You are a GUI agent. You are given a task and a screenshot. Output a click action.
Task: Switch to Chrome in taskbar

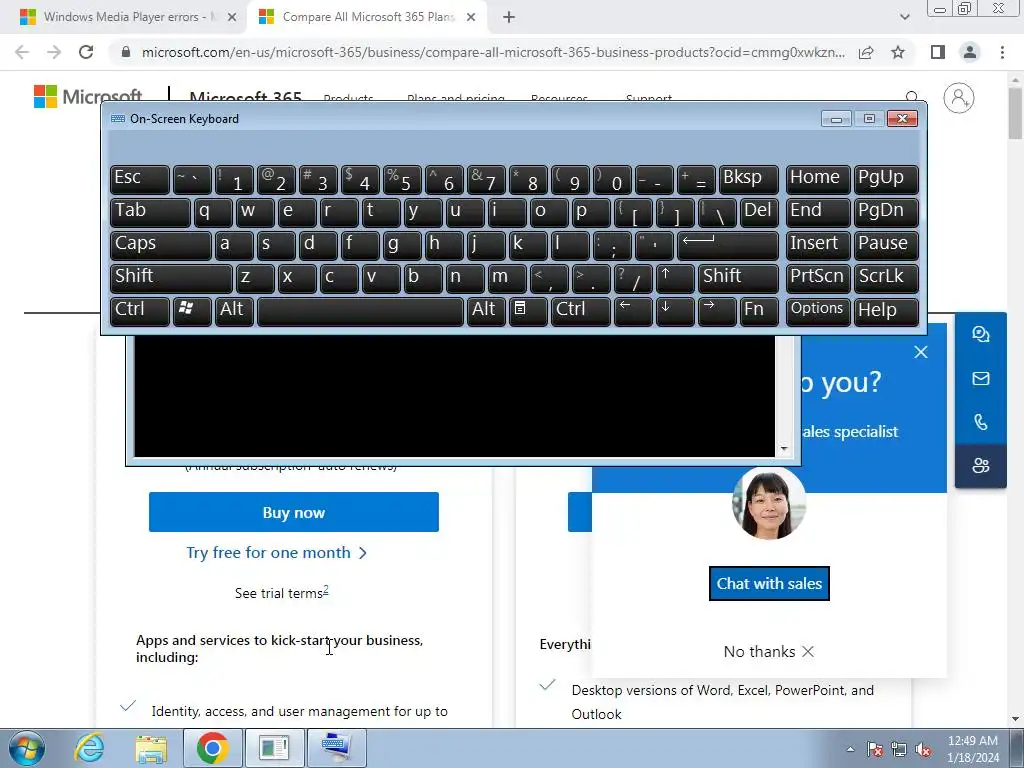[213, 748]
